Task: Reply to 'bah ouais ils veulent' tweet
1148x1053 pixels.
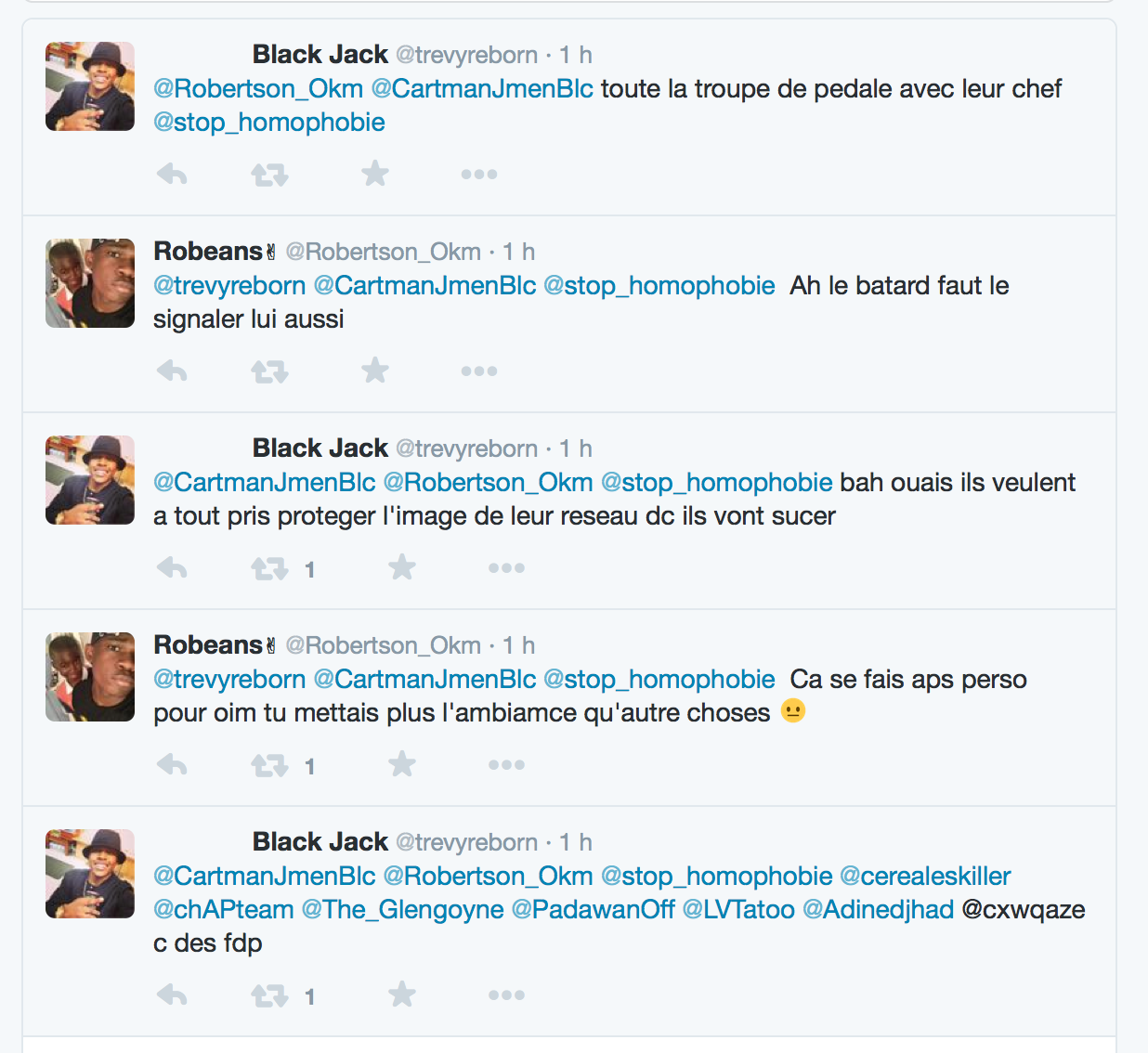Action: coord(172,567)
